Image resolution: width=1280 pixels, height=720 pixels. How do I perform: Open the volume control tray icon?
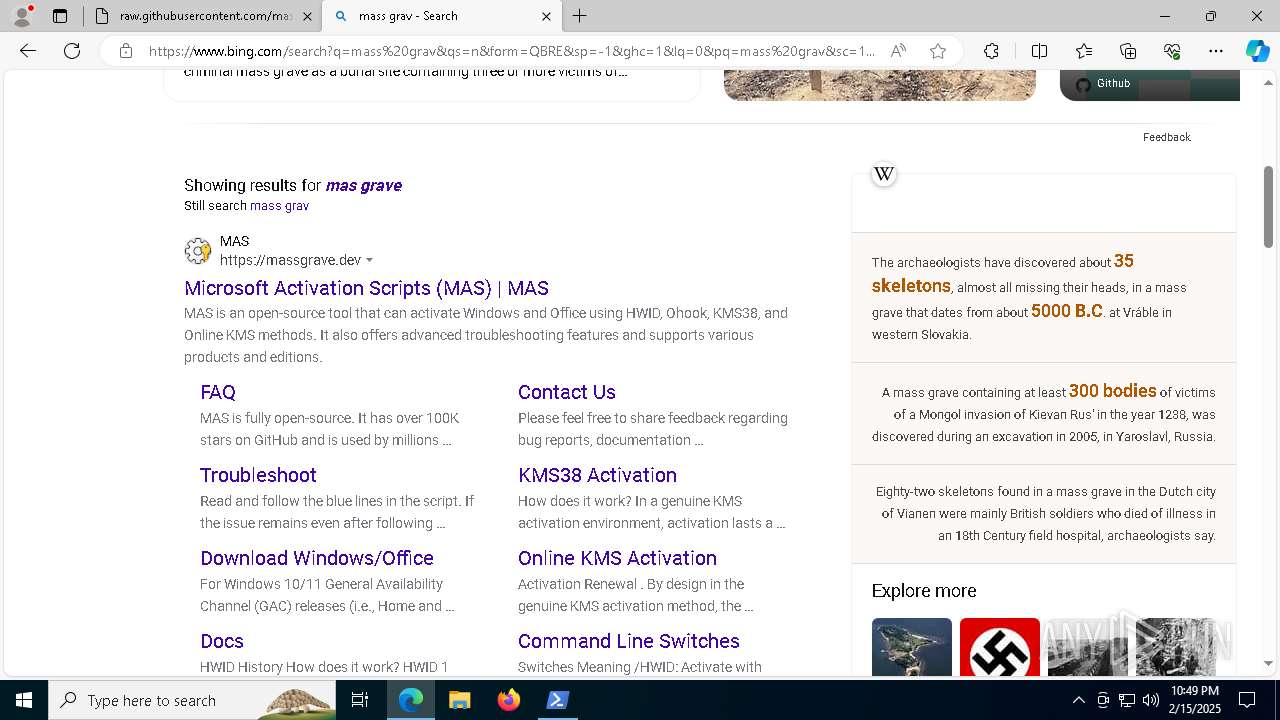coord(1150,700)
